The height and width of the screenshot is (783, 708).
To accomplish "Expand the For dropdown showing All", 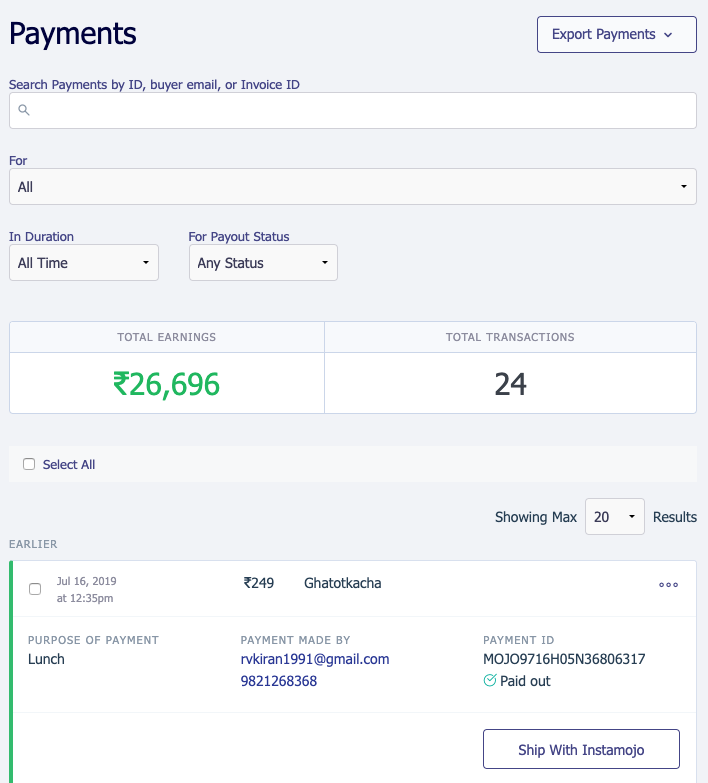I will [x=352, y=187].
